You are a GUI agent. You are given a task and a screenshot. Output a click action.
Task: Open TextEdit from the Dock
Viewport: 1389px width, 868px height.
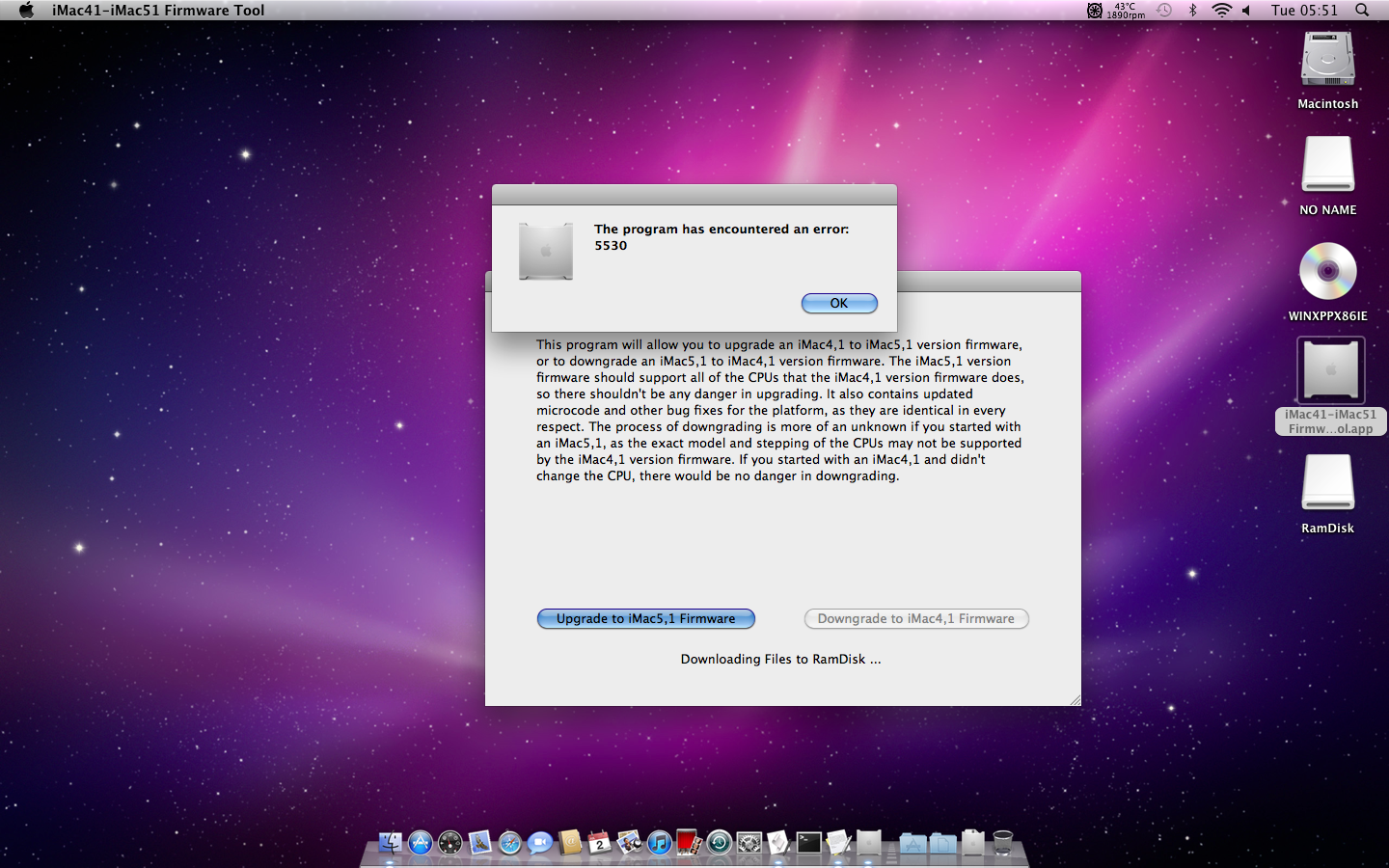pyautogui.click(x=839, y=842)
